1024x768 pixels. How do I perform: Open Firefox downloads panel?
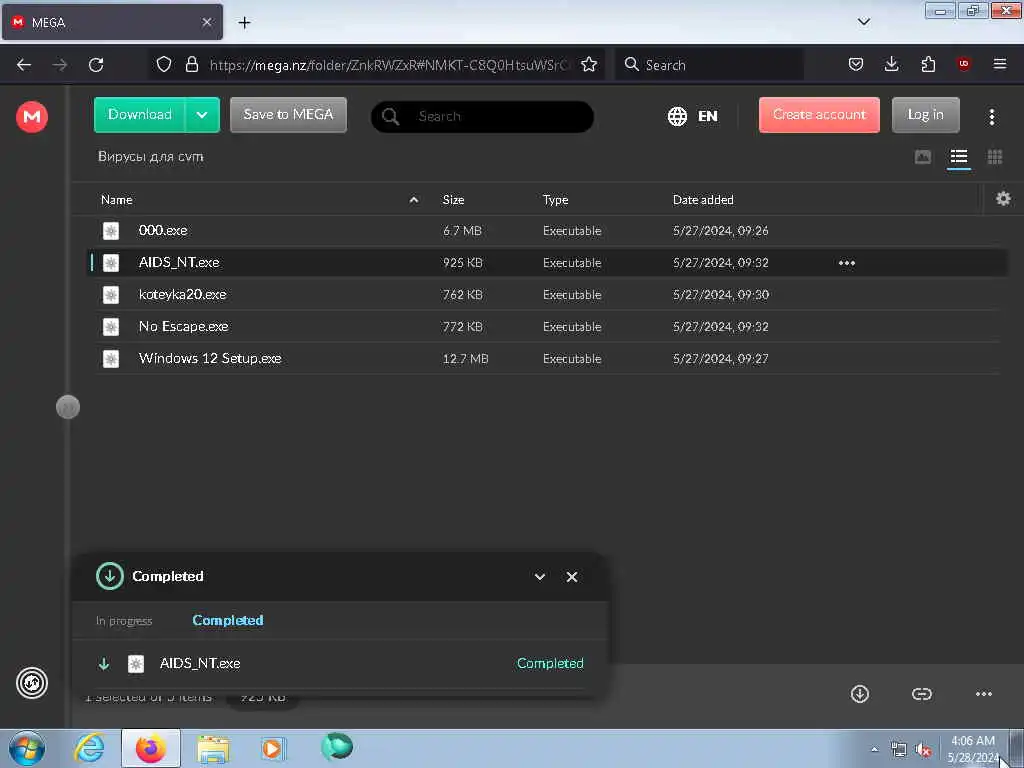(891, 64)
